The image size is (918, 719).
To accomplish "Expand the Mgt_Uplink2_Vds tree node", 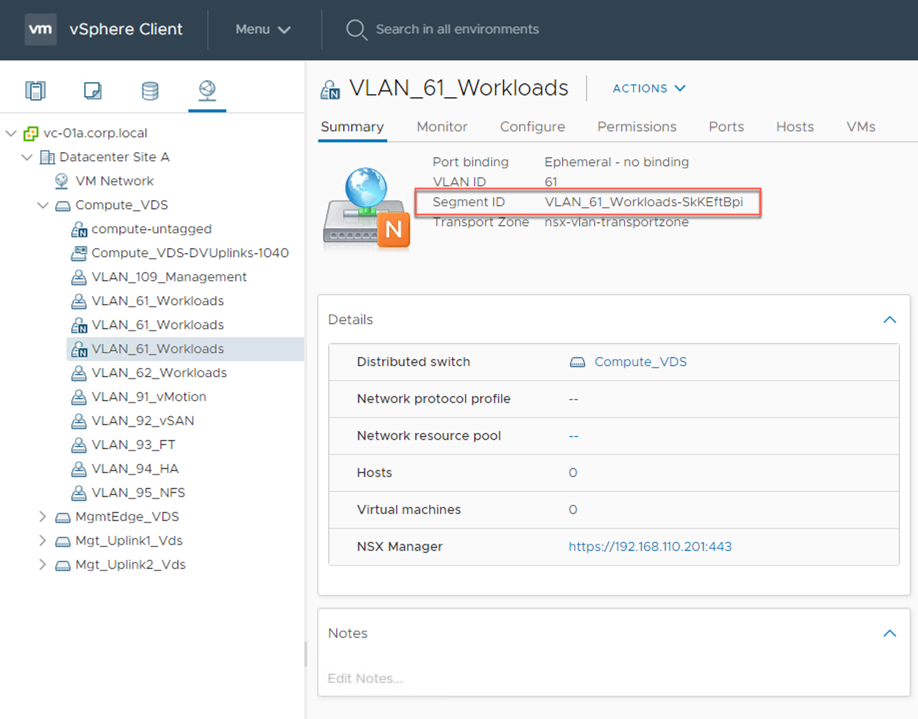I will point(42,564).
